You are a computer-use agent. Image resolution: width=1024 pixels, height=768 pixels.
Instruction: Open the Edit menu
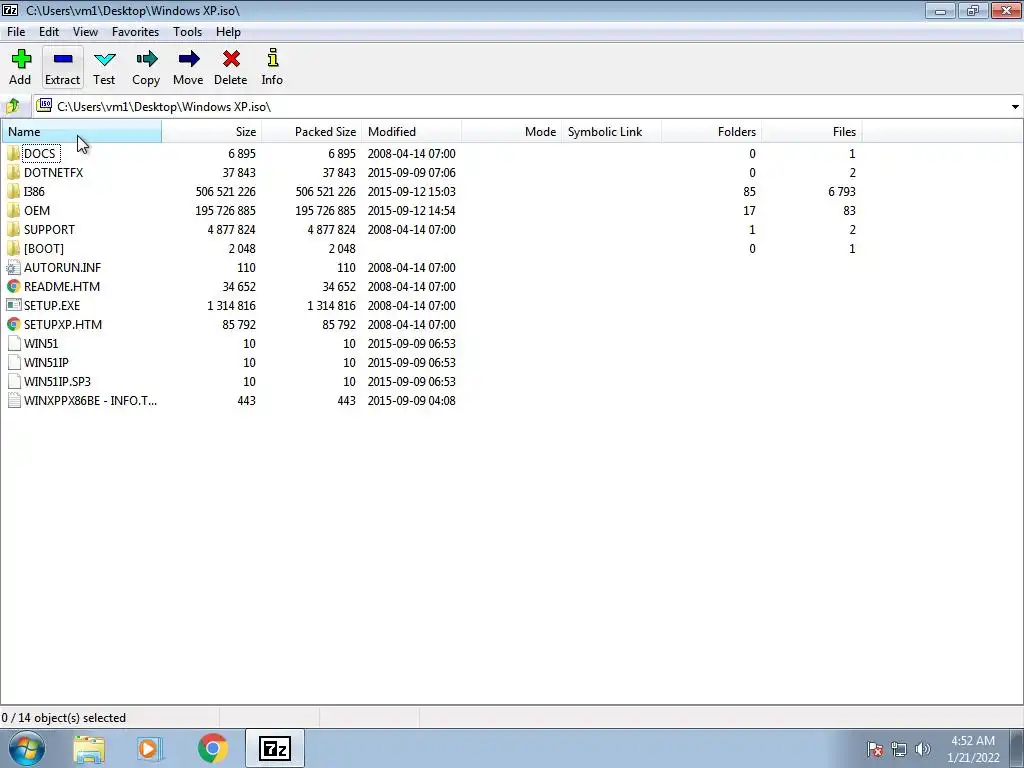49,31
